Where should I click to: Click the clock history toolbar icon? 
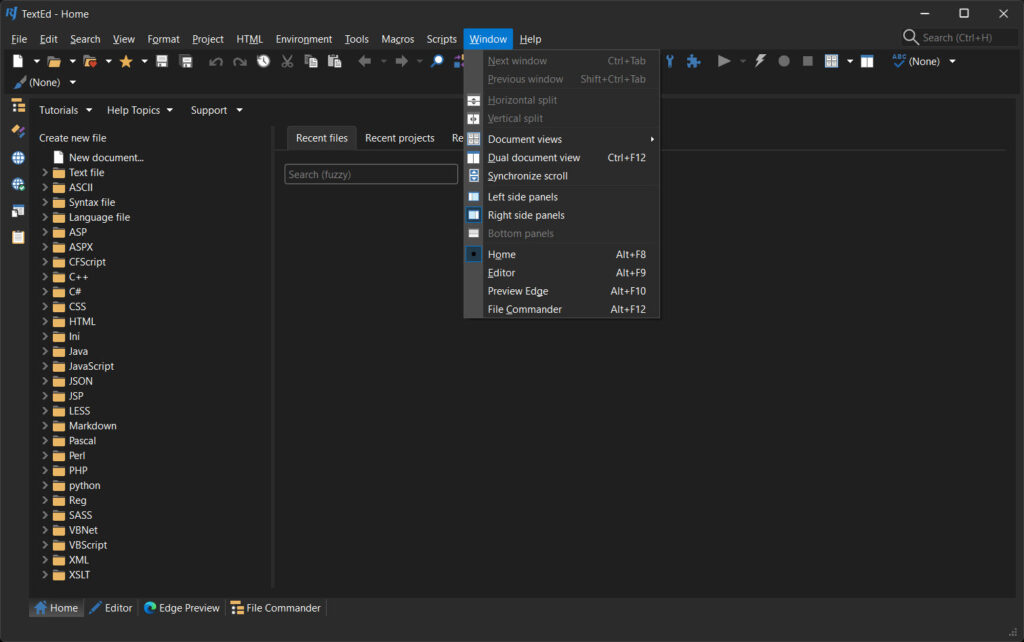pyautogui.click(x=263, y=61)
